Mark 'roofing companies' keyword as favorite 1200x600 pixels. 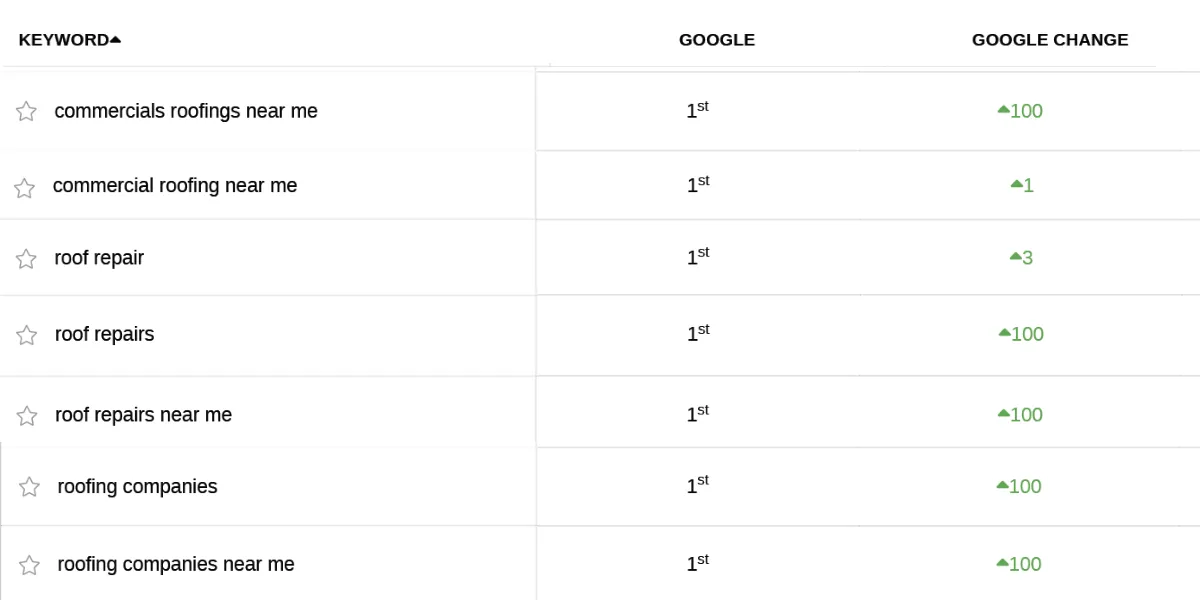click(29, 487)
